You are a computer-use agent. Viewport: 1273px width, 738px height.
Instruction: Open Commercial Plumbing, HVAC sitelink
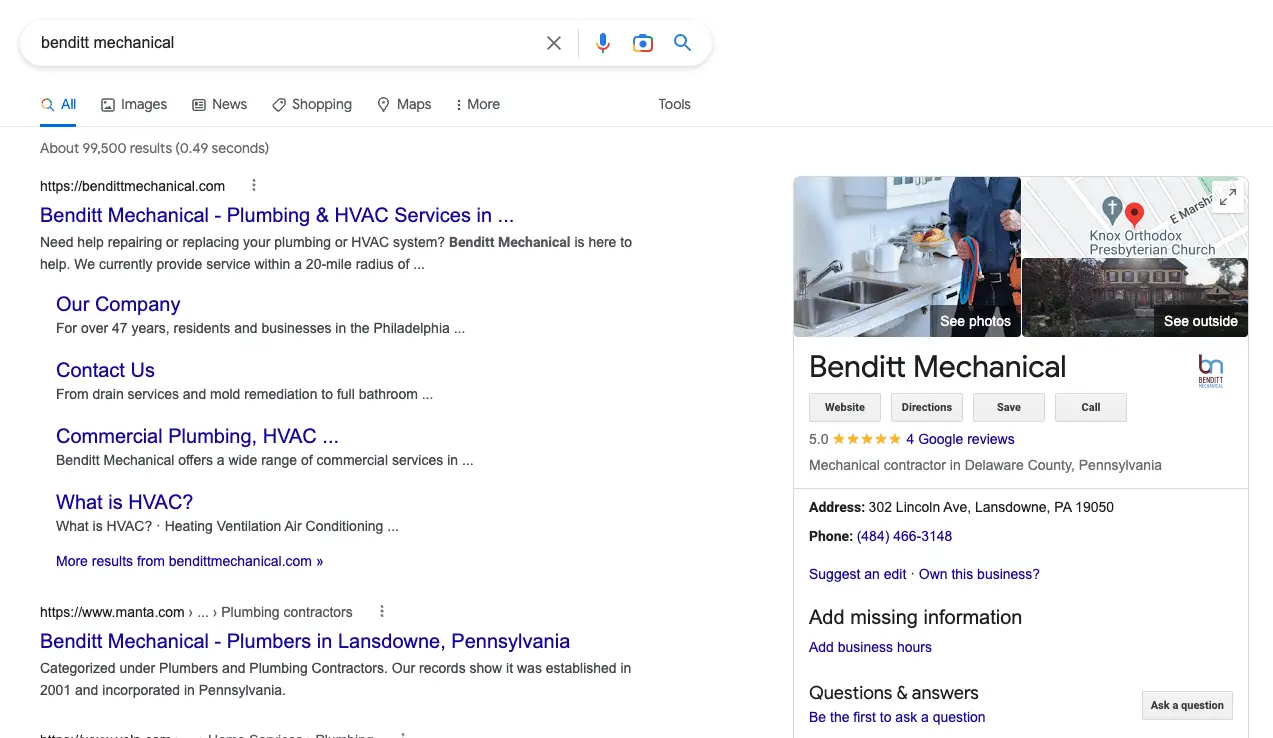tap(197, 436)
